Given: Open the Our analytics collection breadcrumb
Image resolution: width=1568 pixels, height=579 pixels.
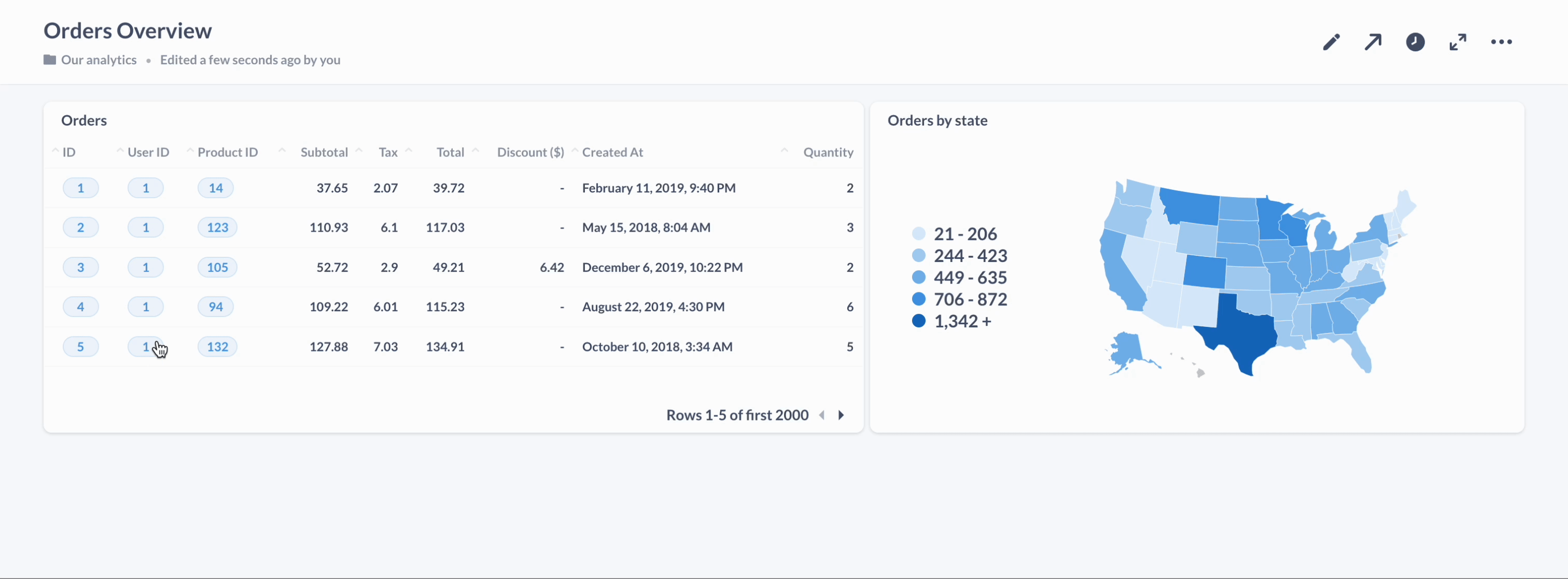Looking at the screenshot, I should (99, 60).
